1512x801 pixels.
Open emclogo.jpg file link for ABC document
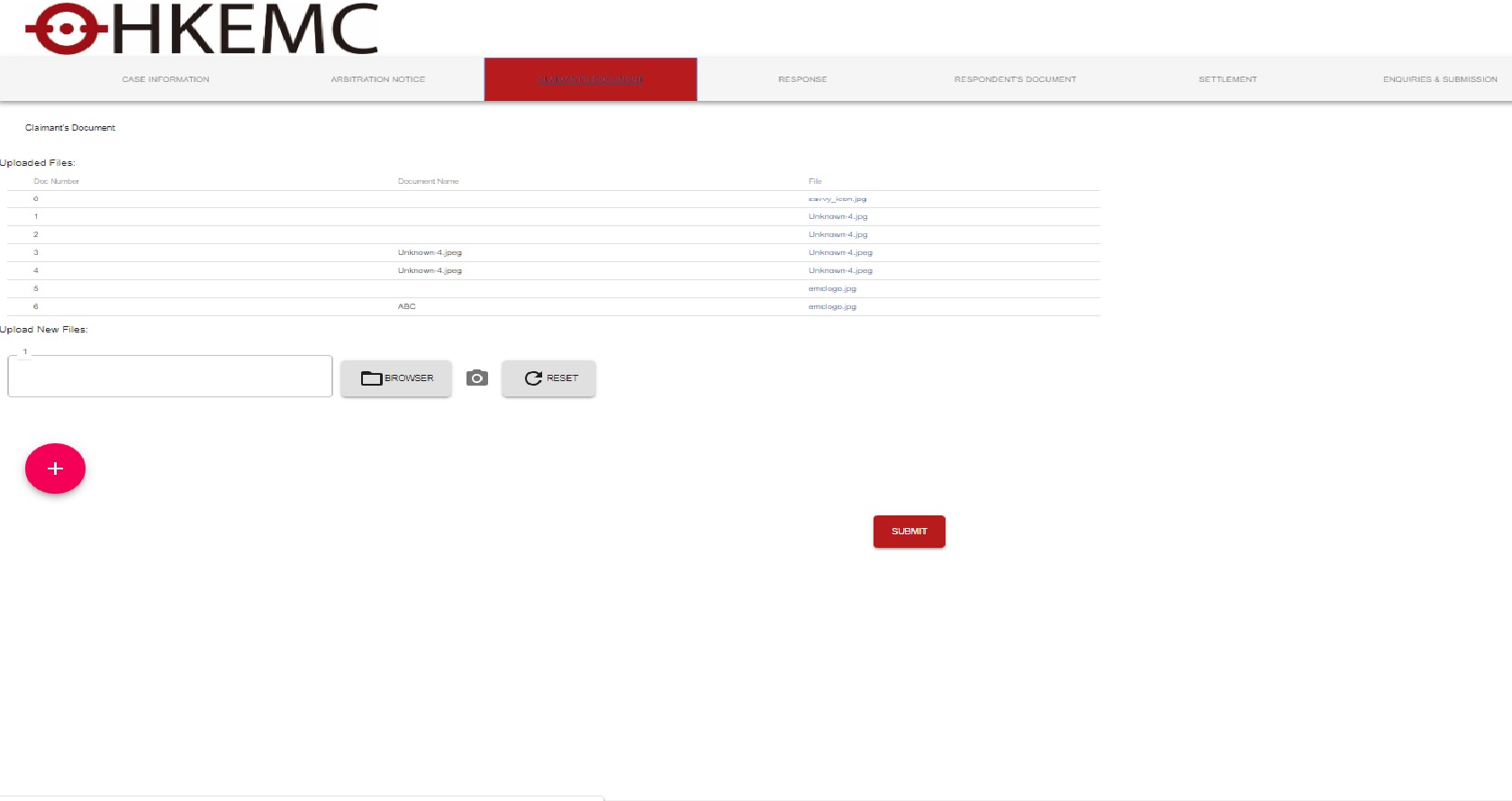pyautogui.click(x=832, y=307)
